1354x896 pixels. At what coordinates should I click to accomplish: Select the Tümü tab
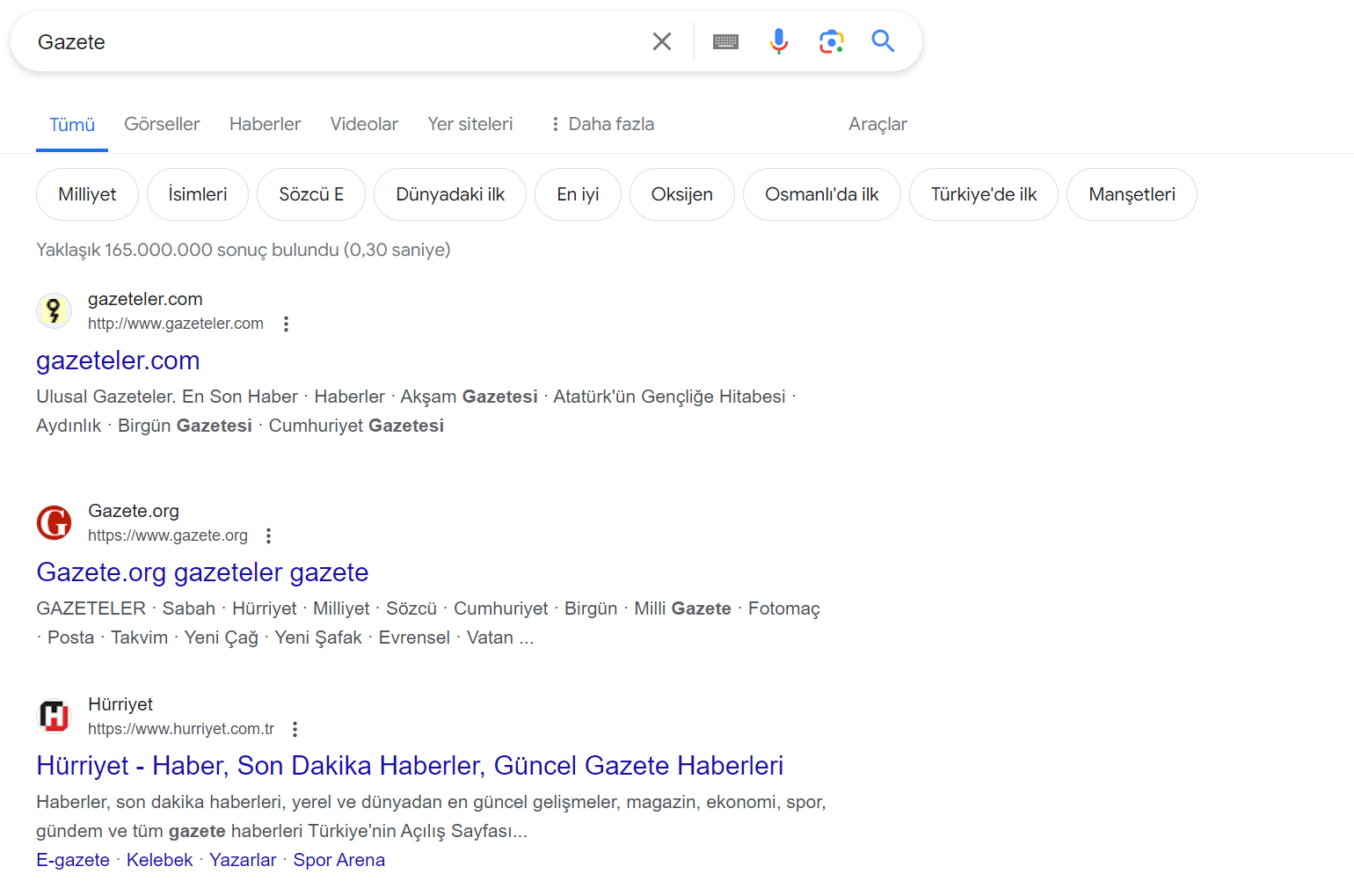click(x=72, y=124)
